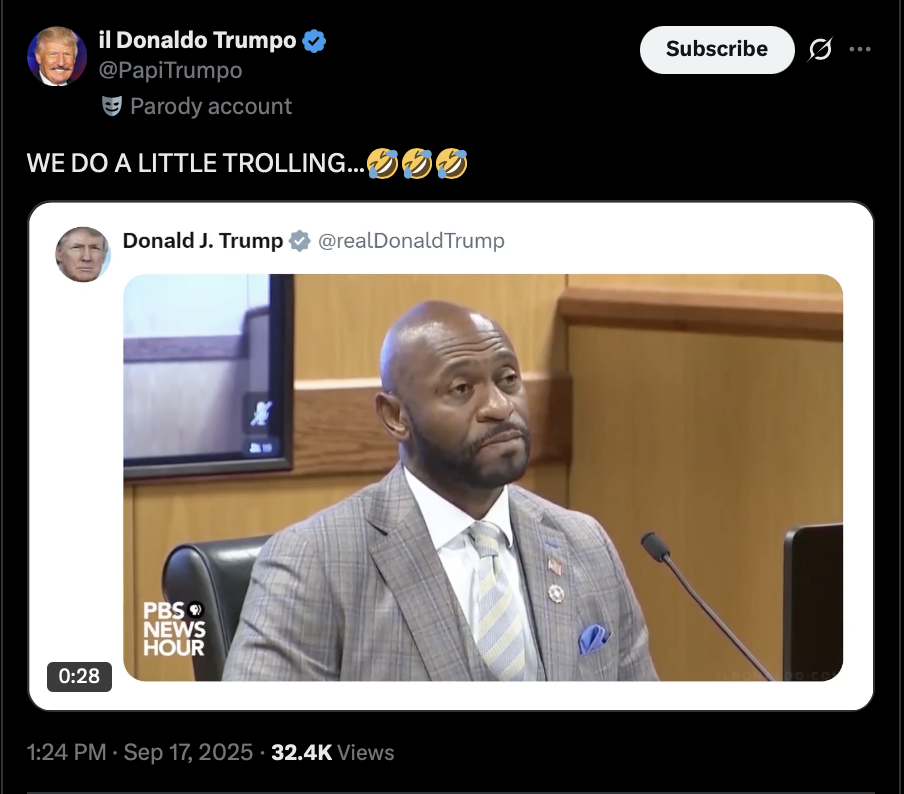Click the quoted Donald J. Trump name
The height and width of the screenshot is (794, 904).
click(203, 240)
